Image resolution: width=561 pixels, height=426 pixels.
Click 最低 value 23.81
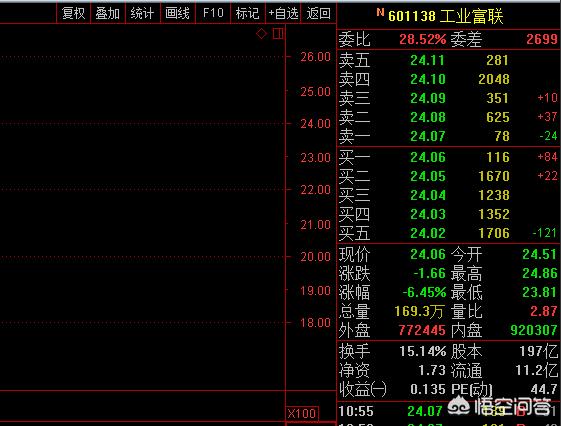tap(540, 292)
